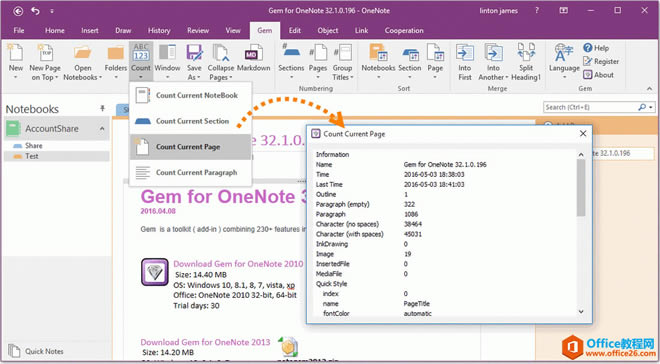
Task: Switch to the Edit tab
Action: pyautogui.click(x=295, y=30)
